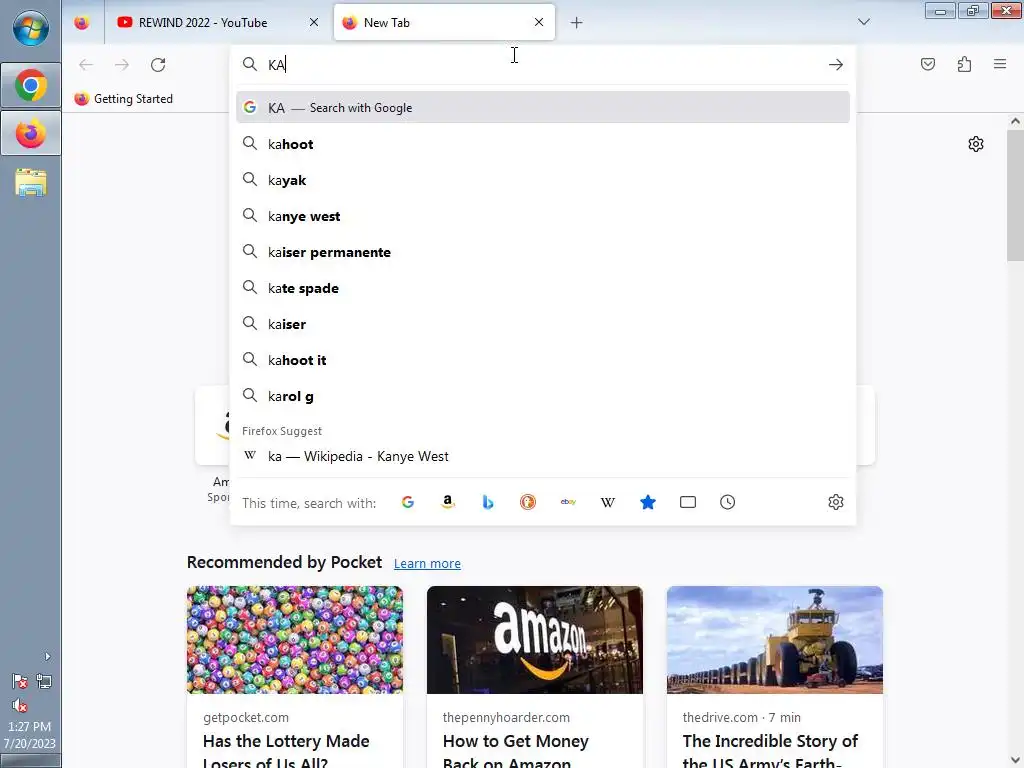
Task: Go back one page
Action: pos(86,65)
